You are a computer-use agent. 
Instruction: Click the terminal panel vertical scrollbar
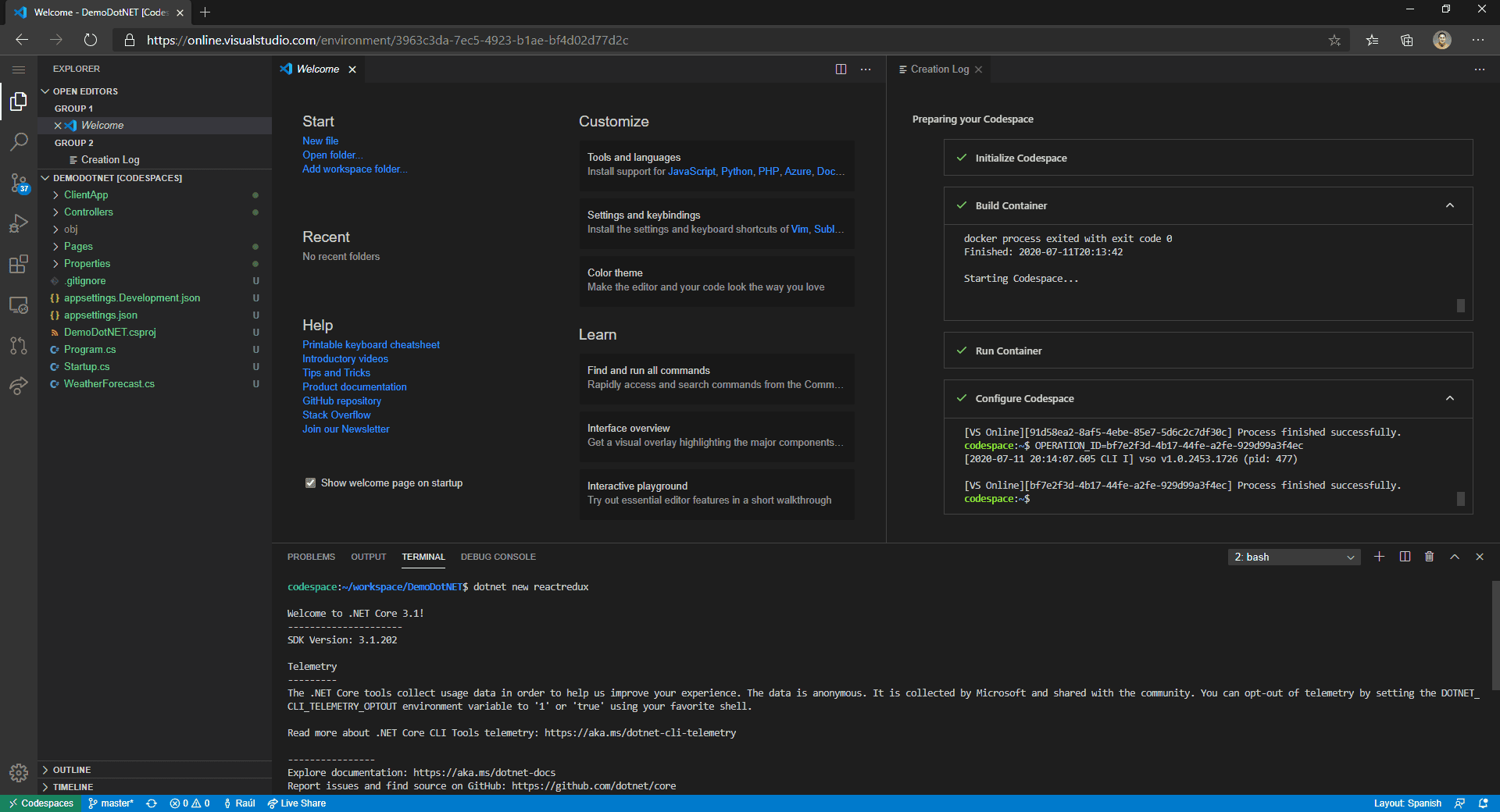(1495, 635)
